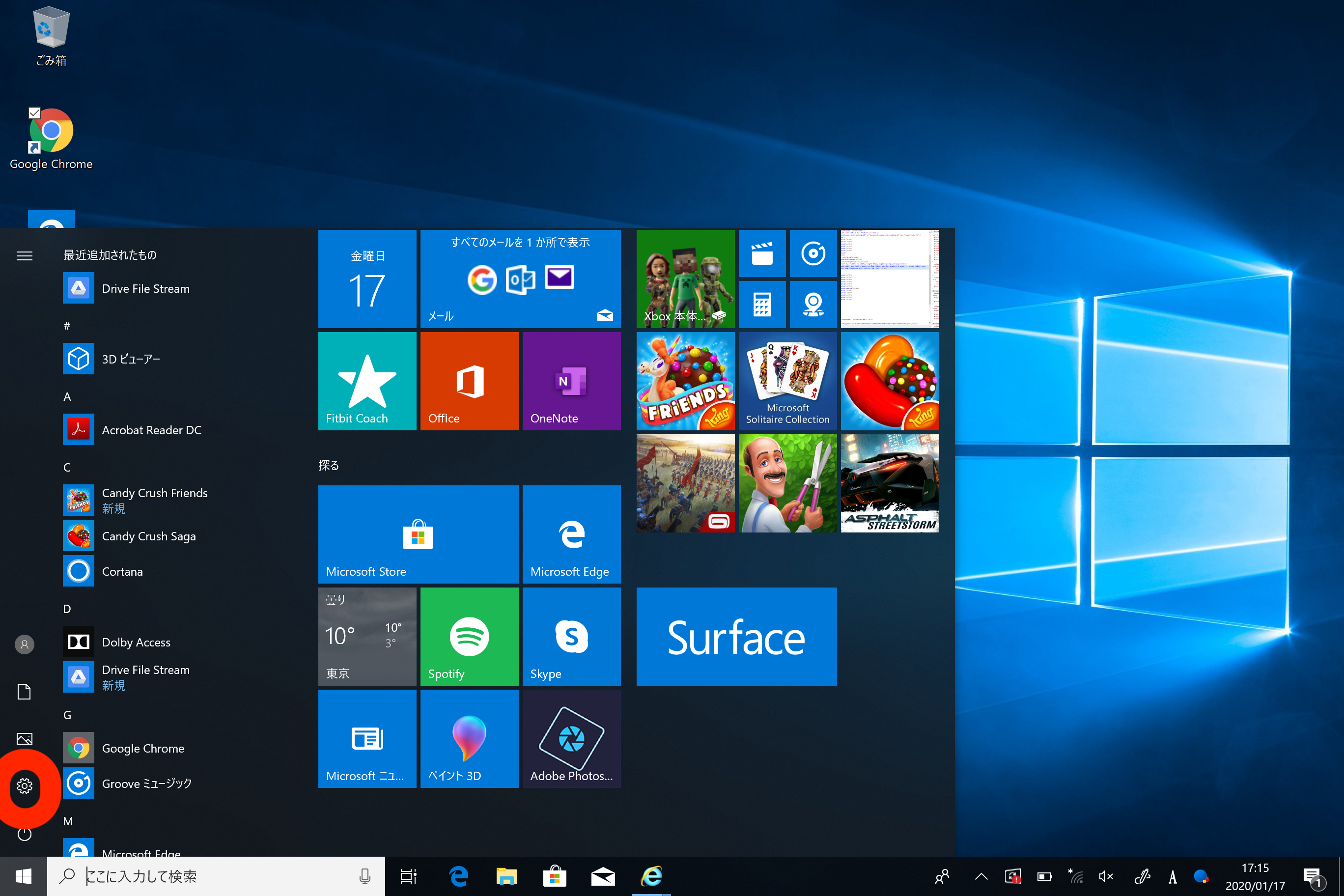This screenshot has width=1344, height=896.
Task: Open Task View from the taskbar
Action: pyautogui.click(x=408, y=876)
